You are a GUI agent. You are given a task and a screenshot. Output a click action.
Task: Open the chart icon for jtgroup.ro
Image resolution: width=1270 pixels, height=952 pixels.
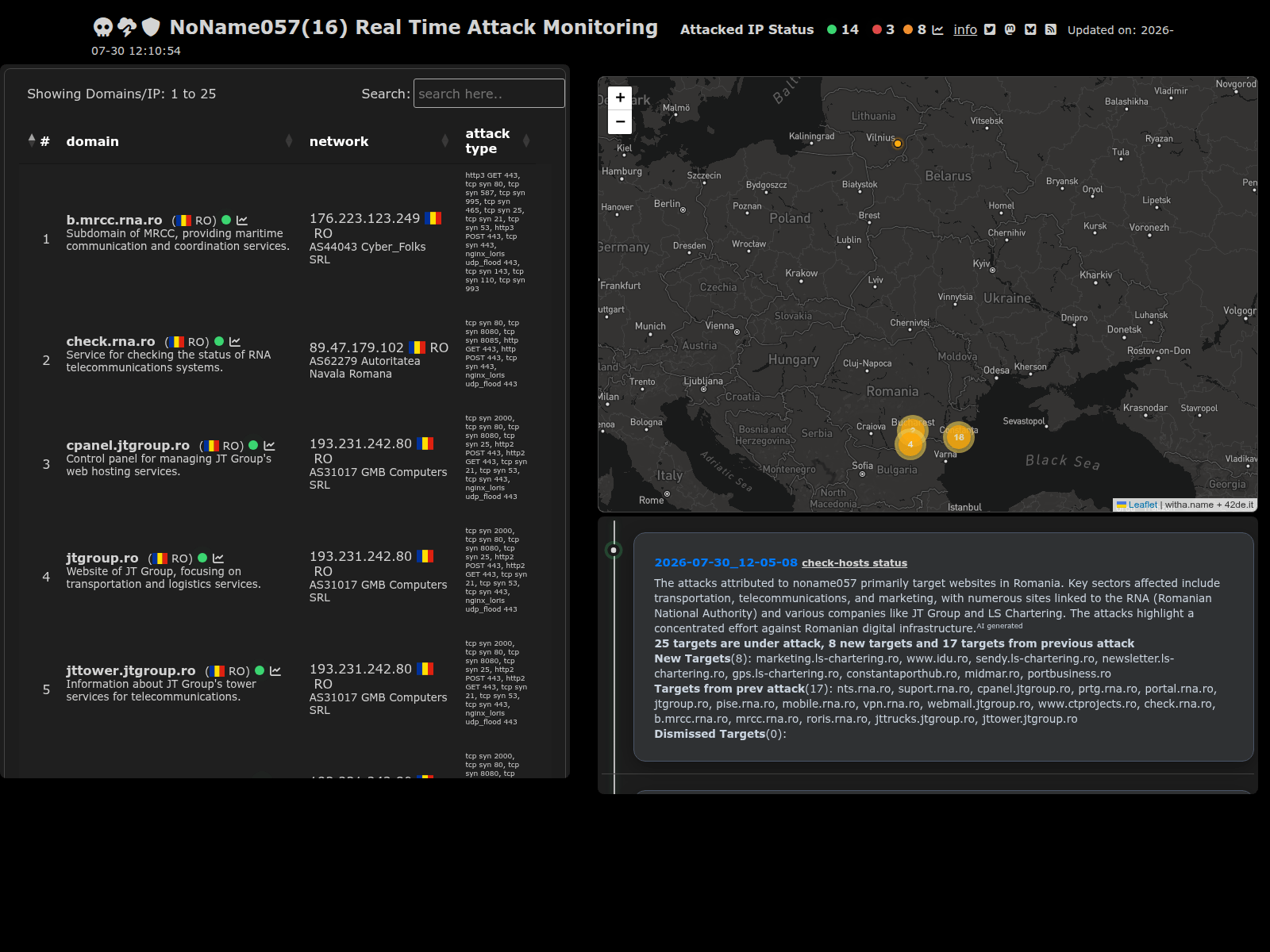(218, 559)
